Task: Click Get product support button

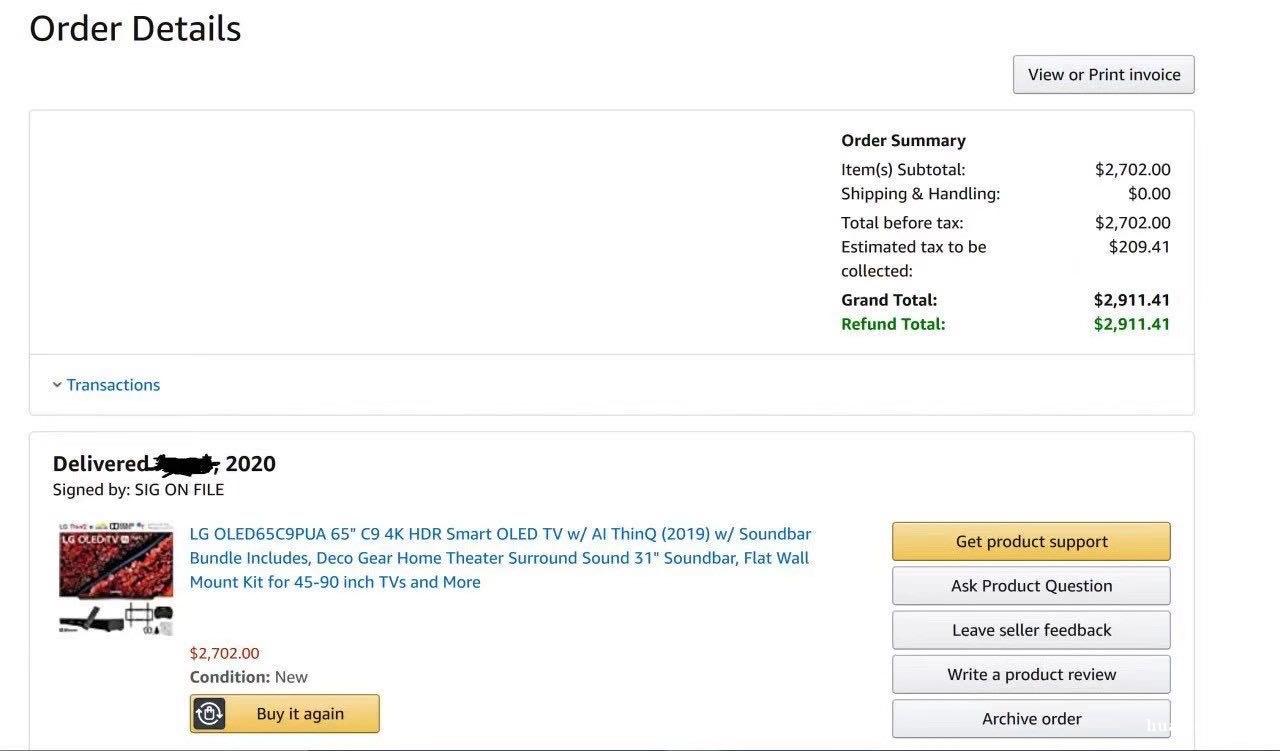Action: coord(1031,541)
